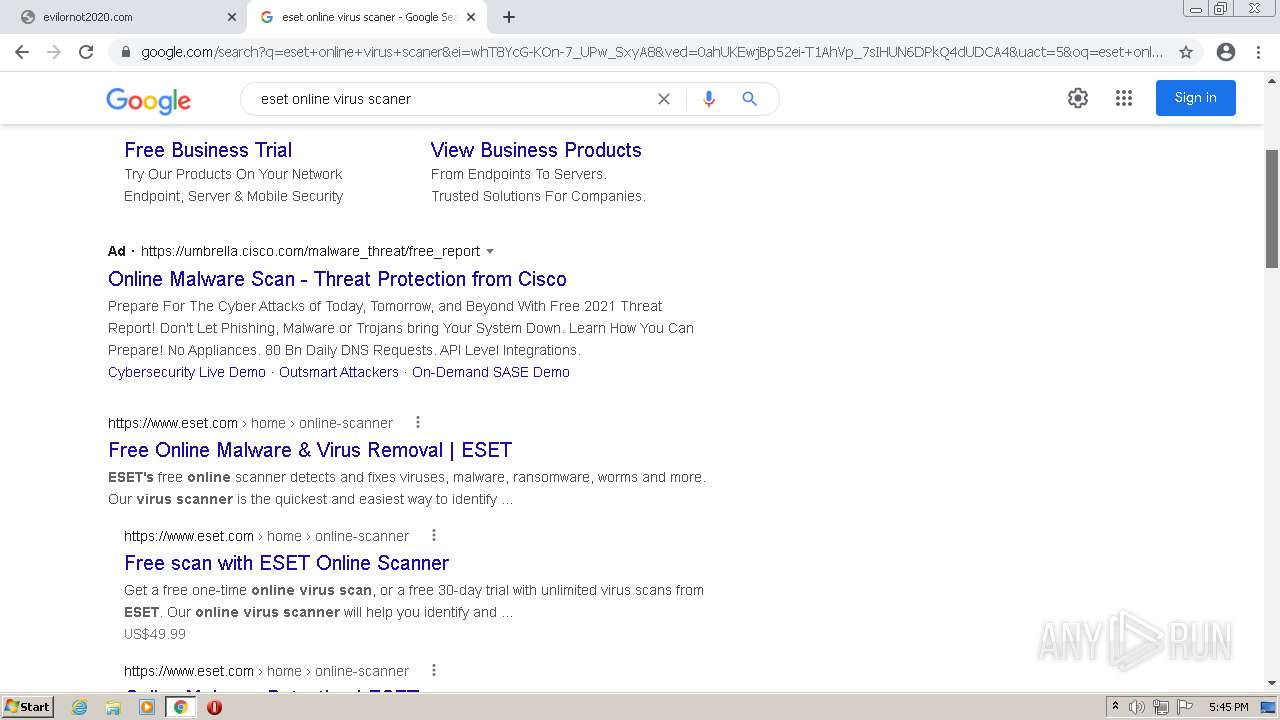Click the scrollbar up arrow

[1272, 80]
